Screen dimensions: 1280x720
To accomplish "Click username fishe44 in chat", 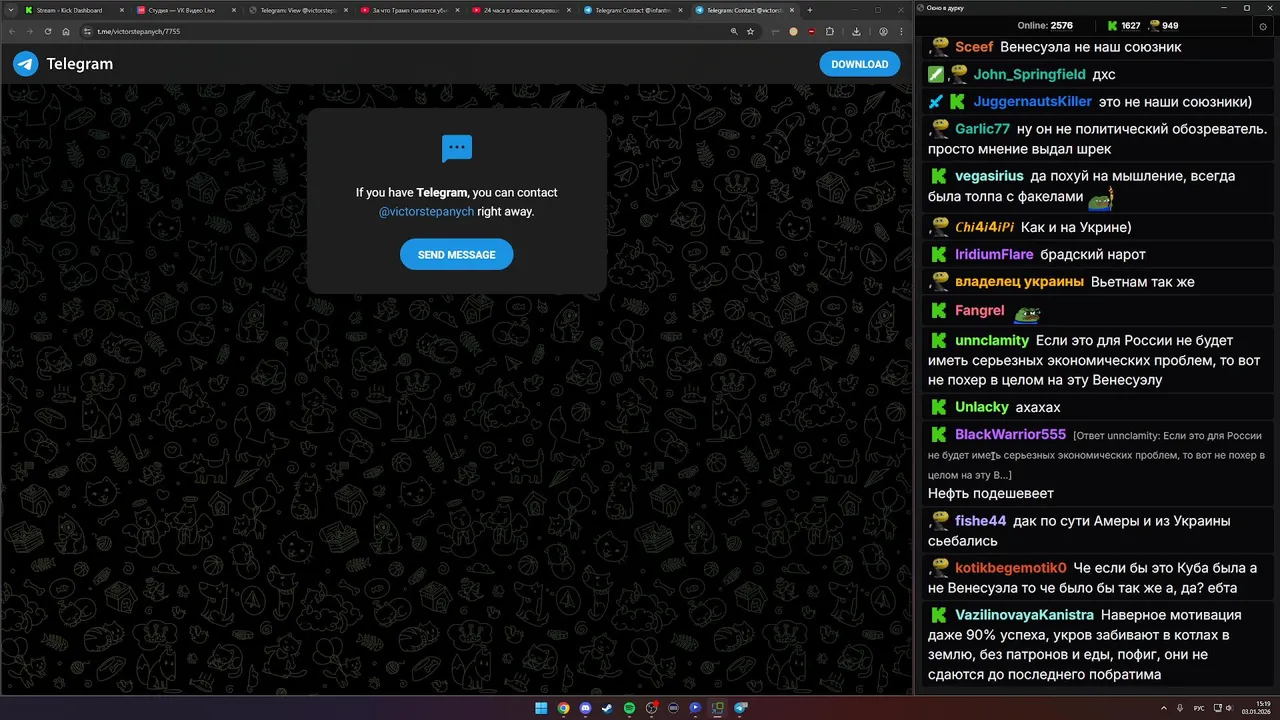I will coord(980,520).
